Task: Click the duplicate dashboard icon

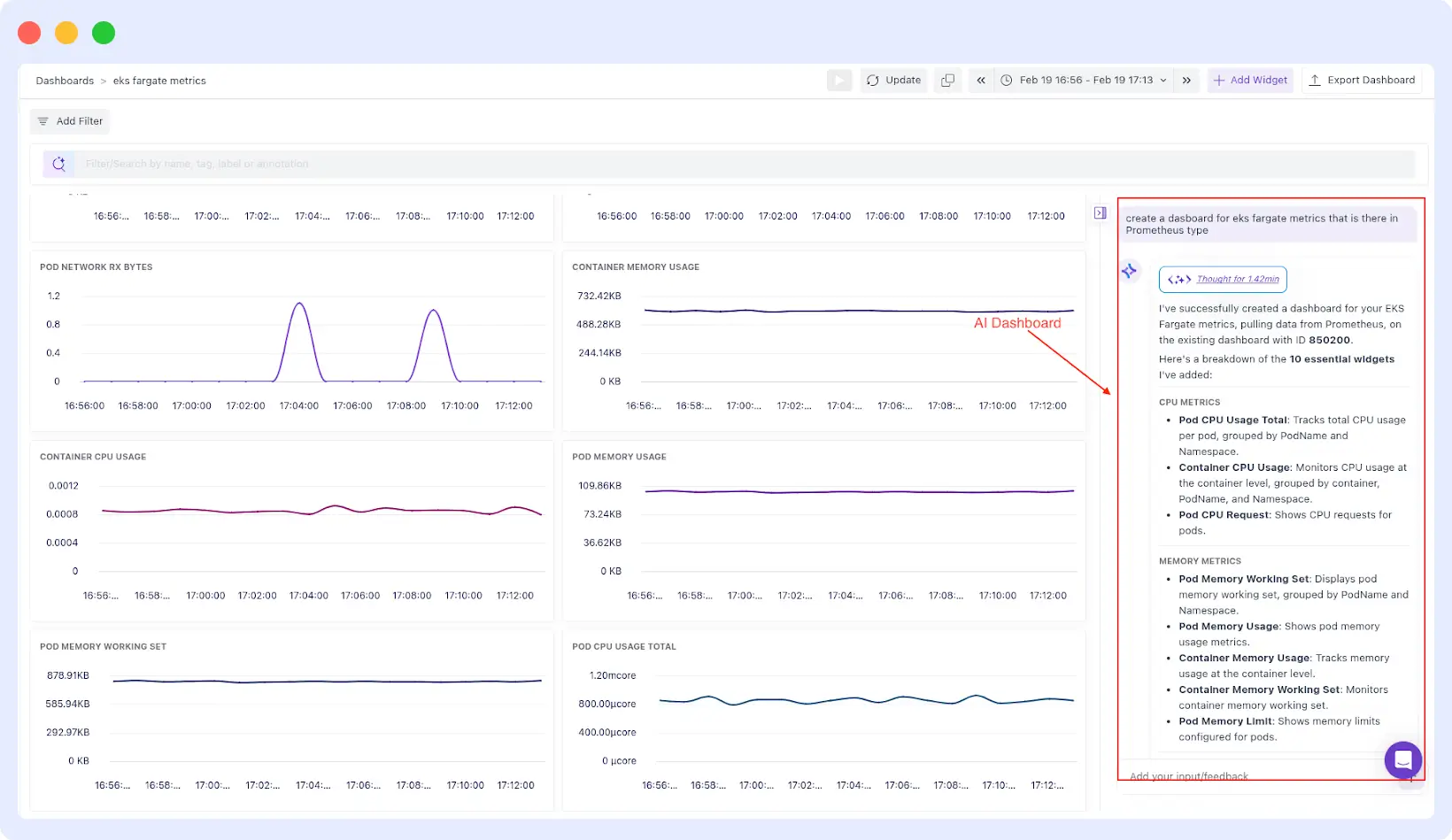Action: [947, 81]
